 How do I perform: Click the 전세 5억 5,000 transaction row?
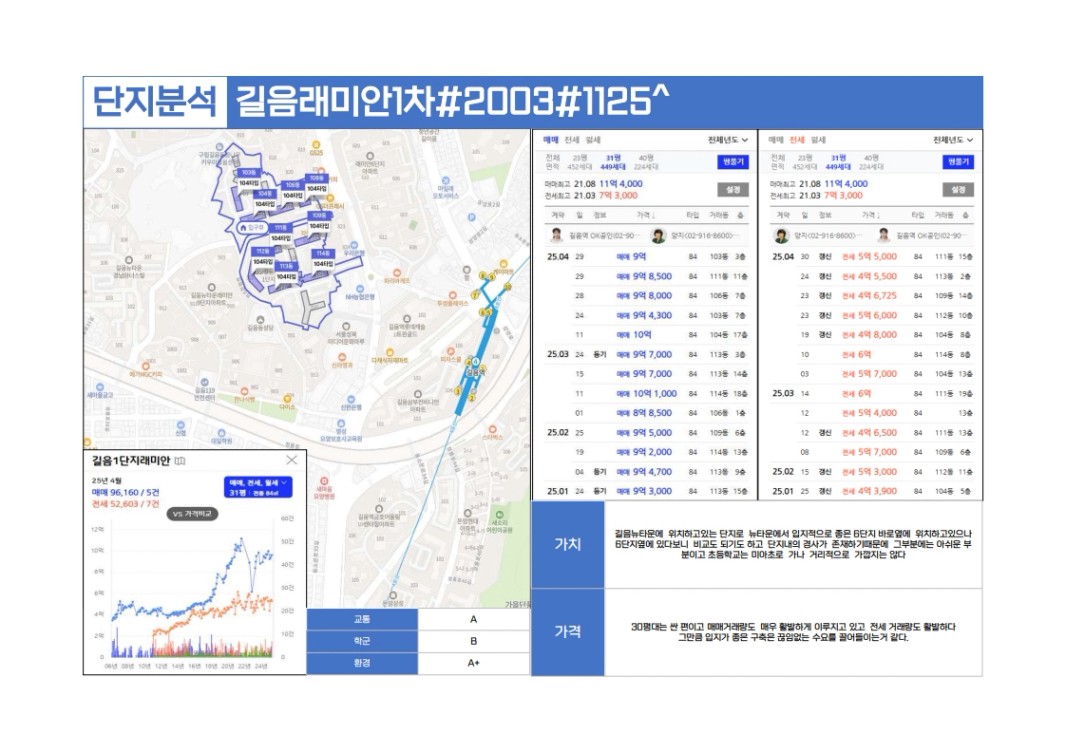tap(872, 257)
